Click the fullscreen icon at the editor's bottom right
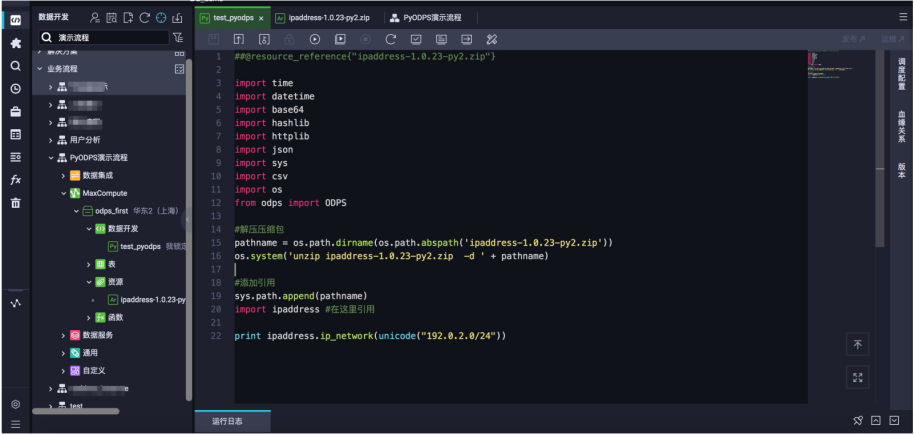 (857, 377)
